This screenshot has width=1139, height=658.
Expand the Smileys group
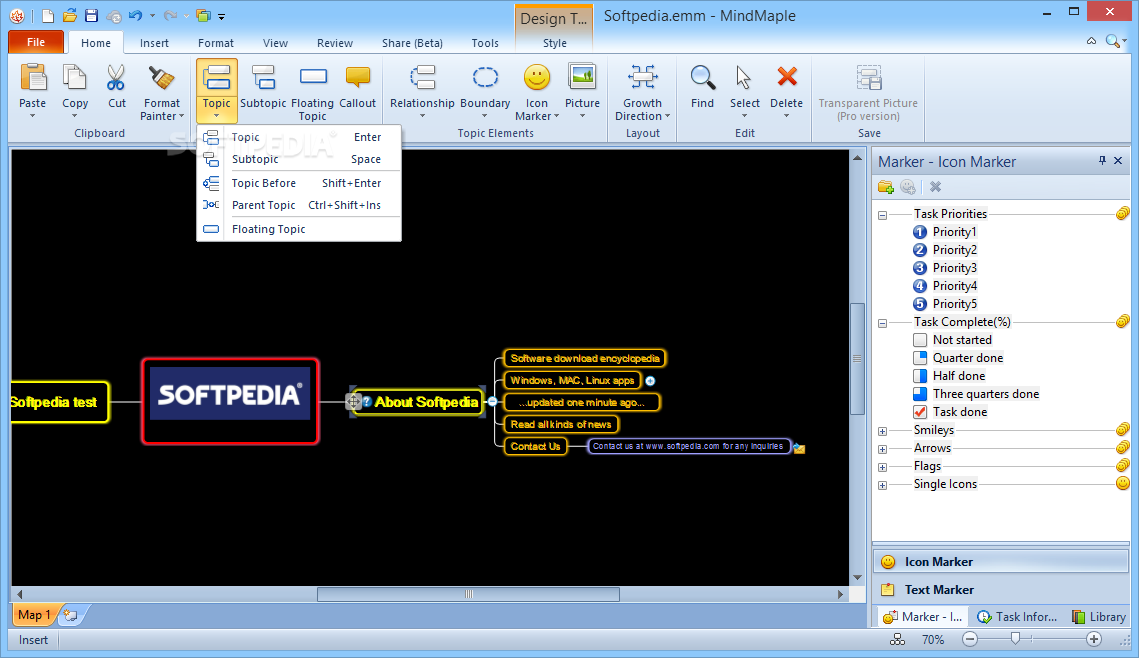coord(883,431)
